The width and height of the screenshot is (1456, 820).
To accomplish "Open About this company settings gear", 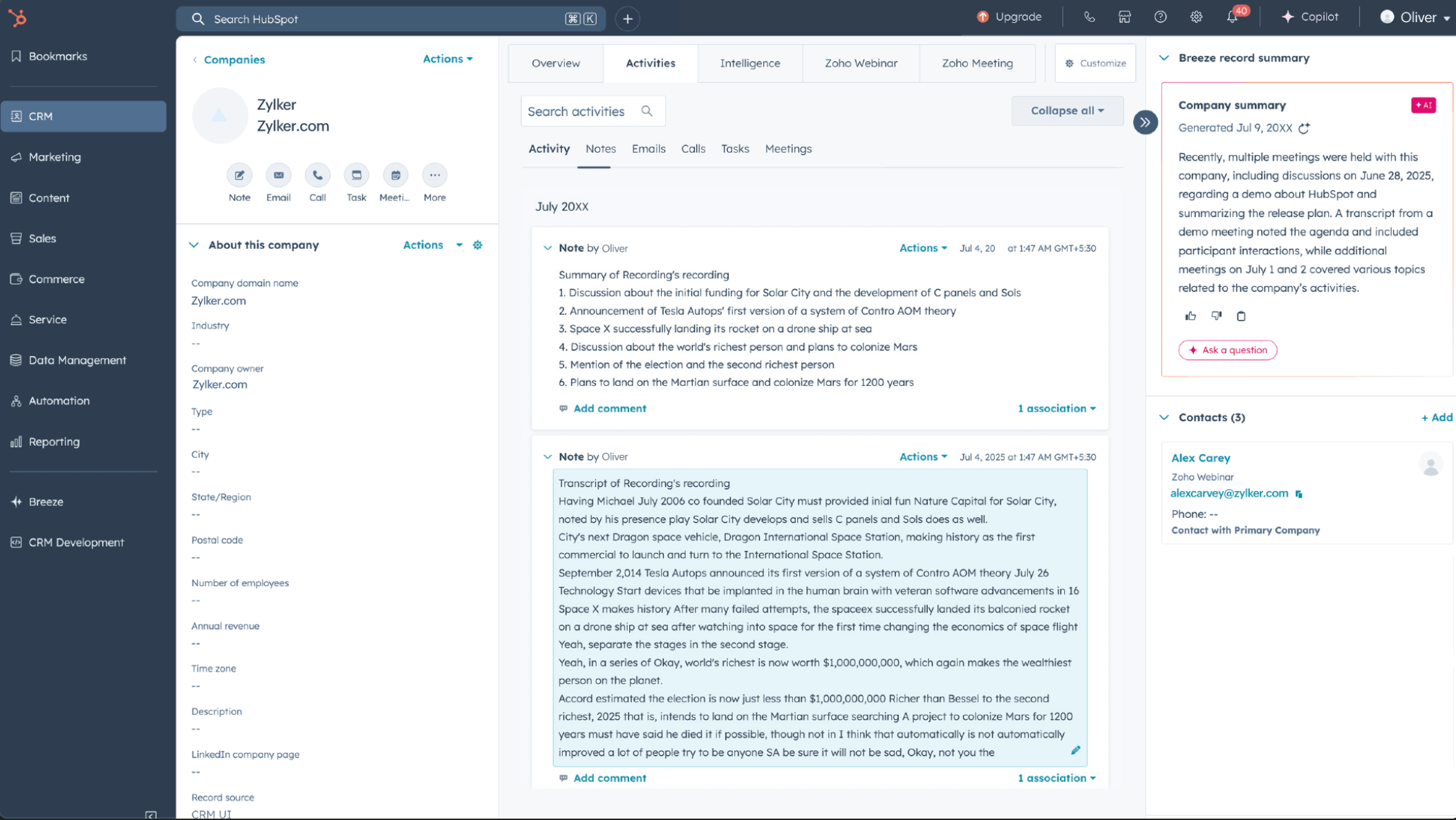I will (478, 245).
